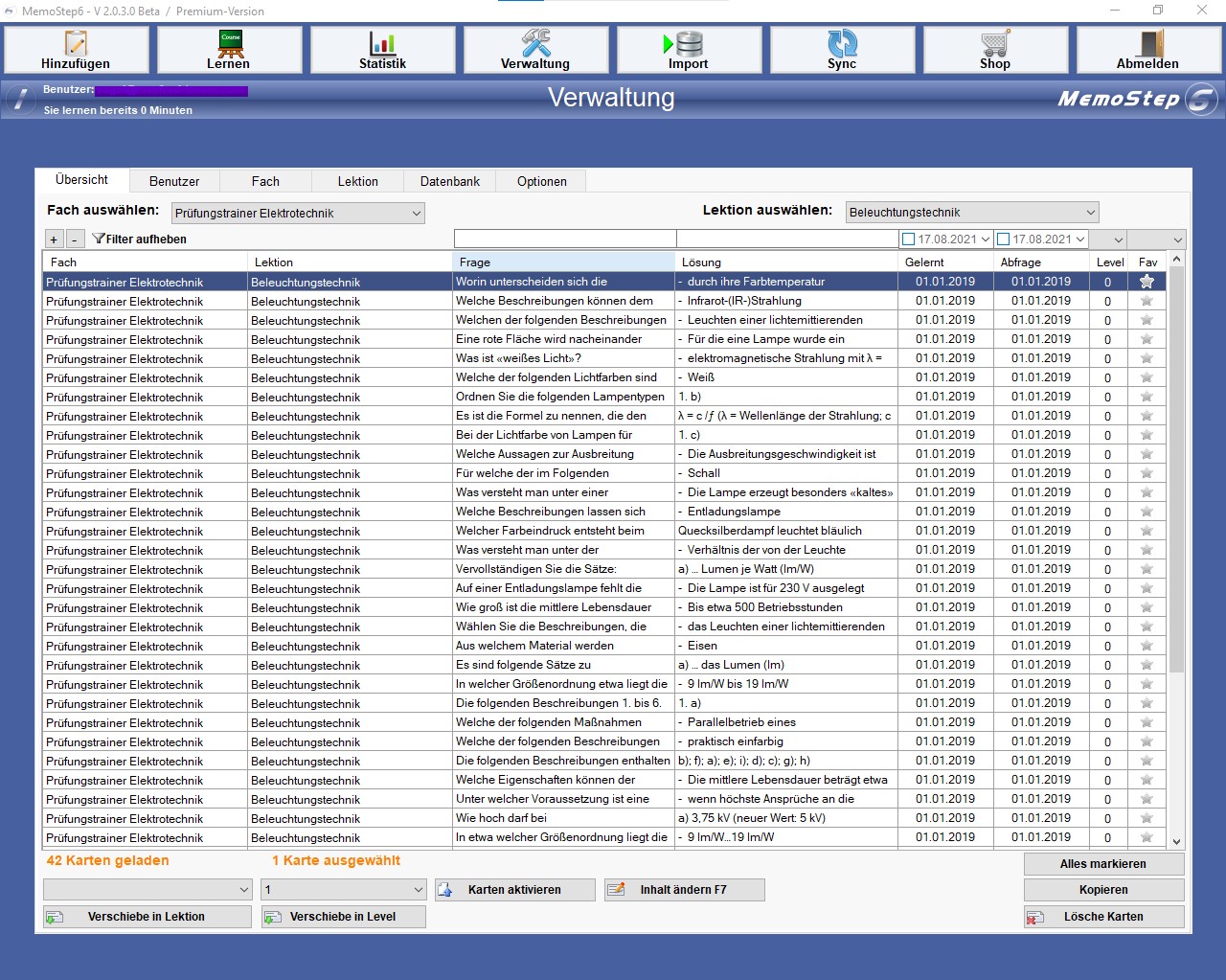
Task: Click answer cell 'Parallelbetrieb eines'
Action: point(786,722)
